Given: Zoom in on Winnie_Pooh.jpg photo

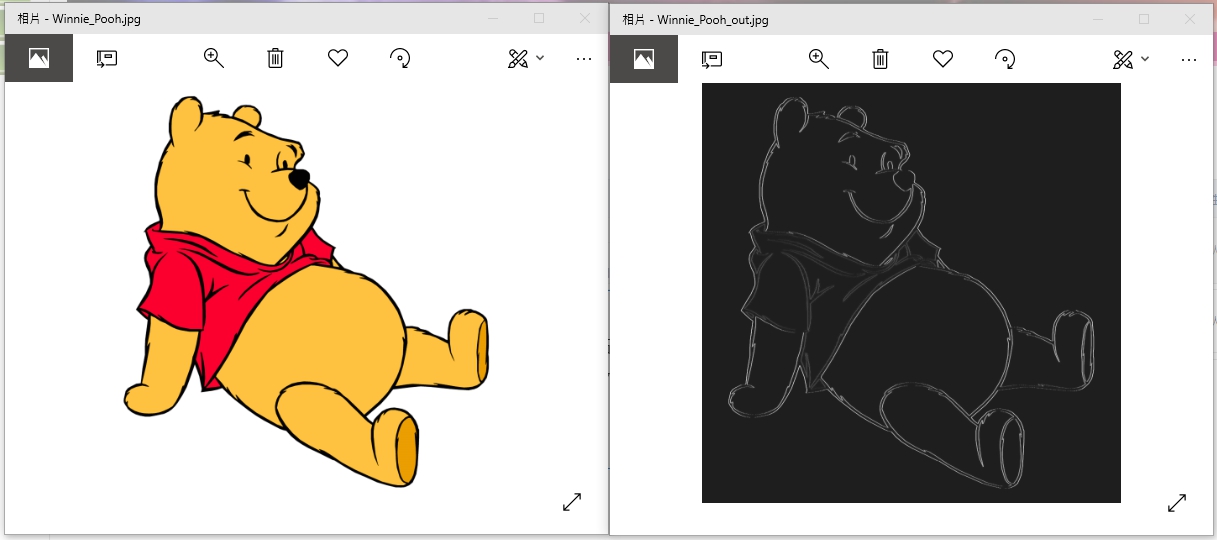Looking at the screenshot, I should pyautogui.click(x=213, y=58).
